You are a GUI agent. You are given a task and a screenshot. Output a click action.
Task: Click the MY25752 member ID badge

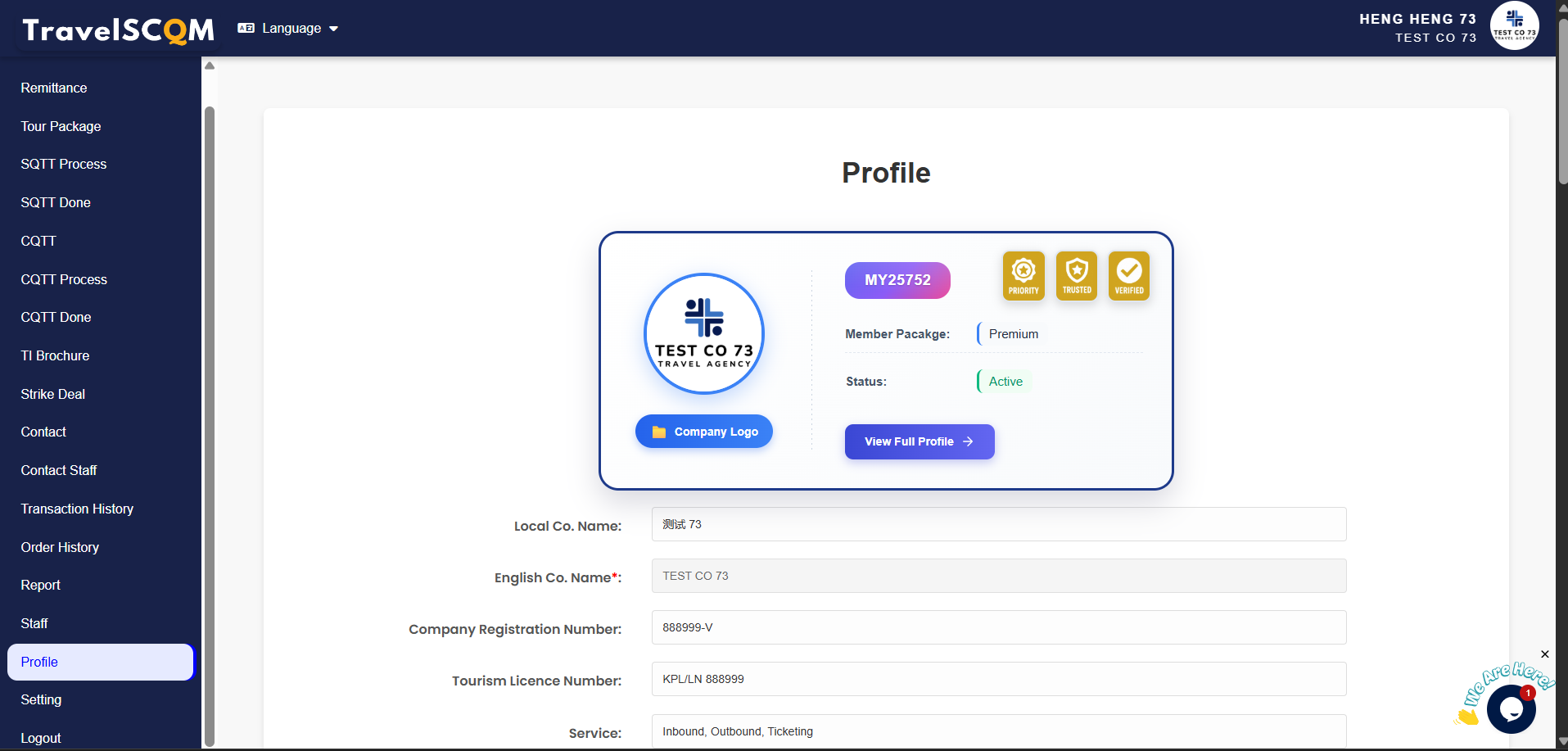click(x=897, y=280)
